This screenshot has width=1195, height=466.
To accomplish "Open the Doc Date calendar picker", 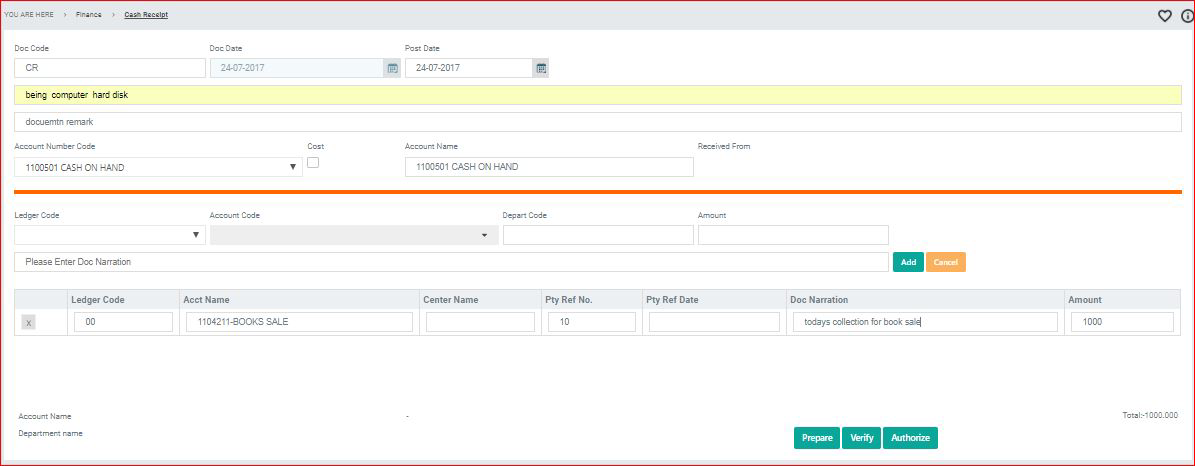I will 392,68.
